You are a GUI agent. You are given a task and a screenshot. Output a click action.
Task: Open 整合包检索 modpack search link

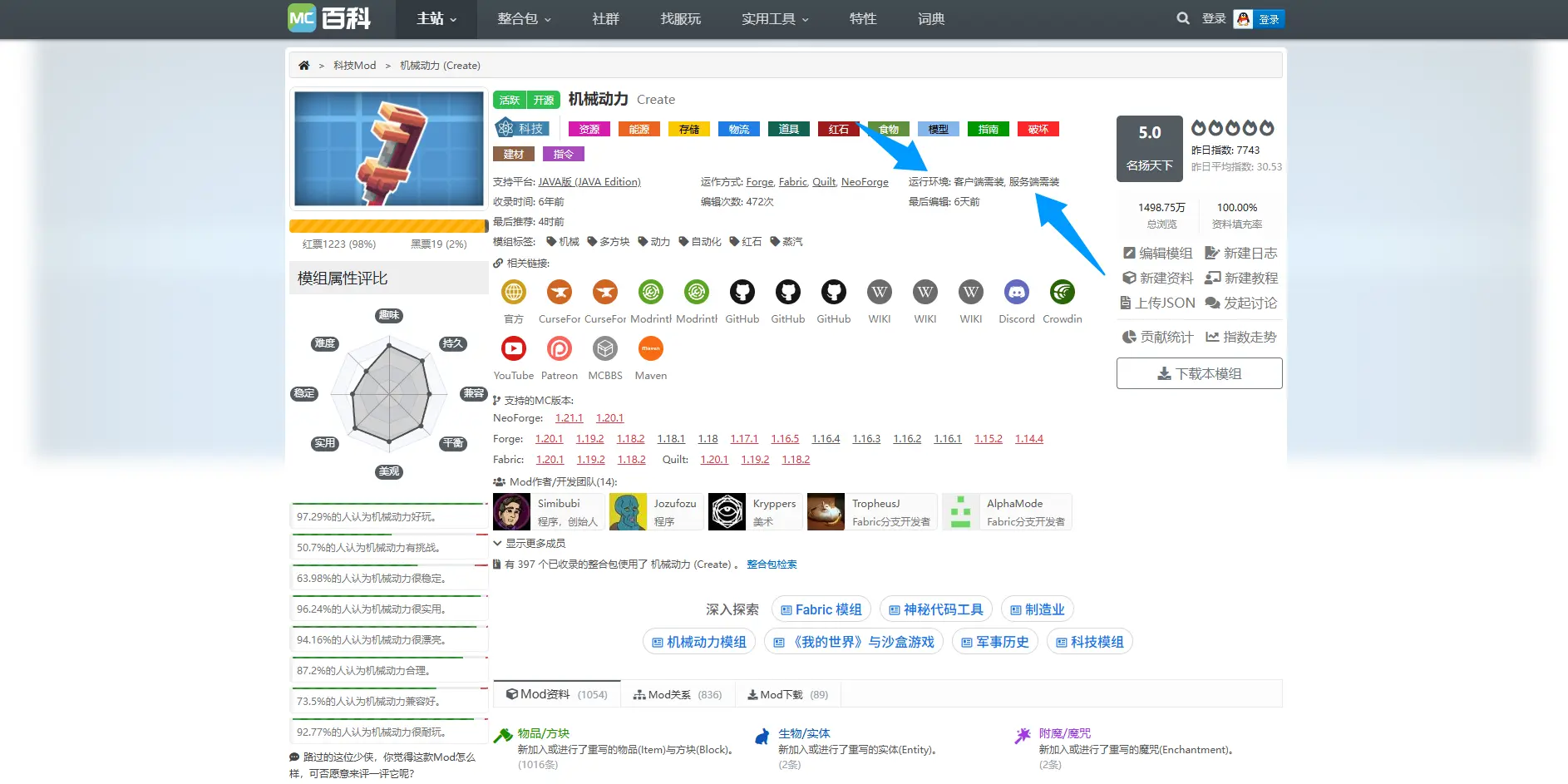point(772,565)
